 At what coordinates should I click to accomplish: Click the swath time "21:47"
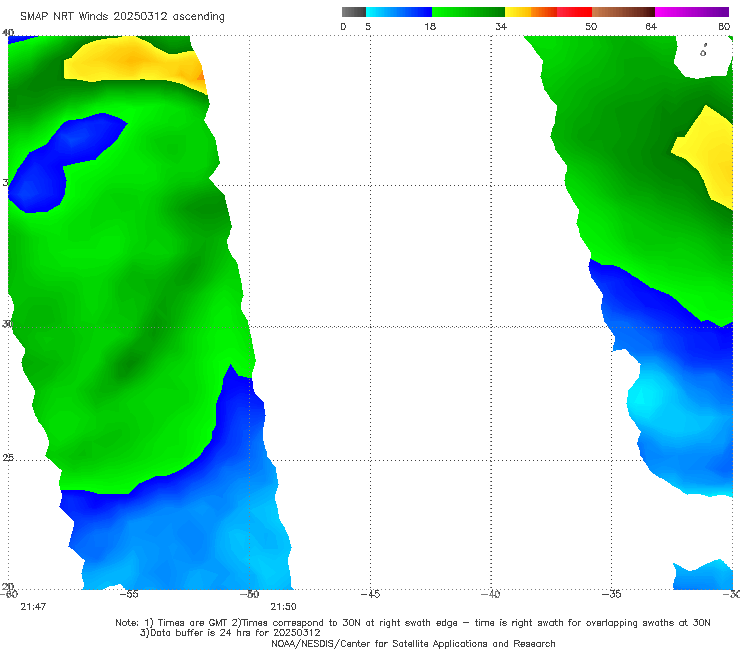point(33,607)
